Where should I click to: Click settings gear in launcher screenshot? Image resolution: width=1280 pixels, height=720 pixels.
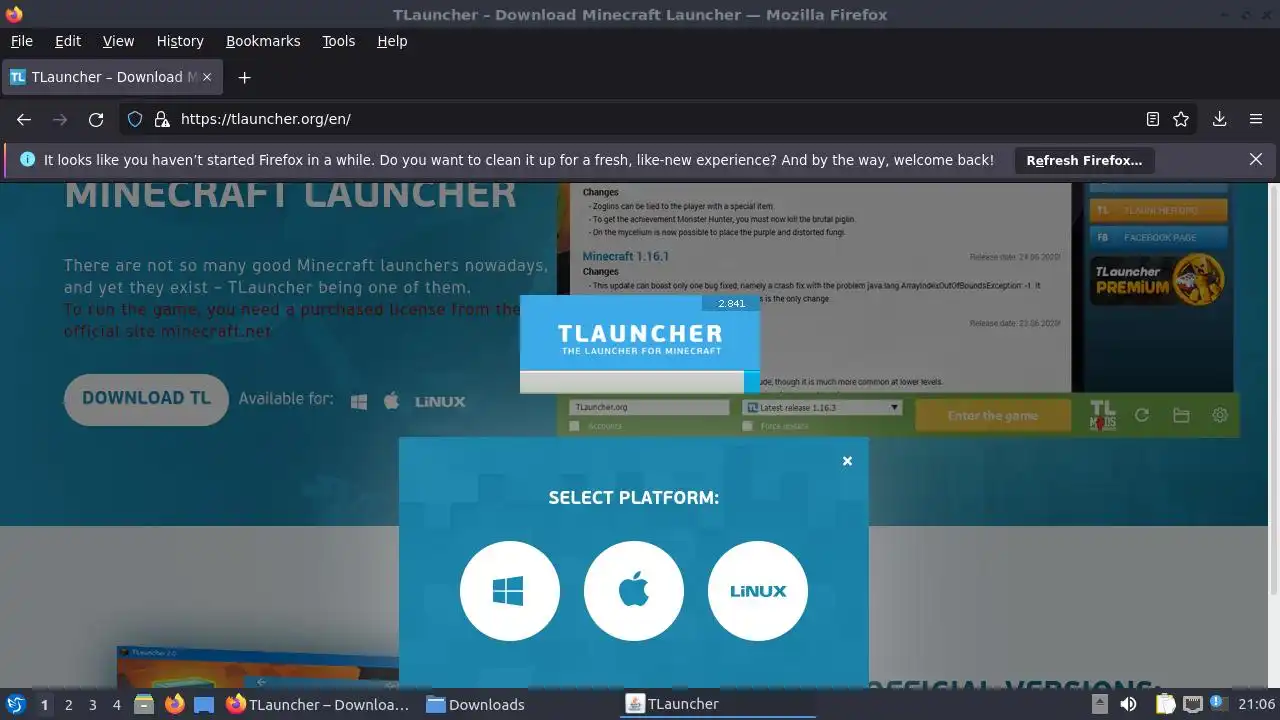[x=1220, y=415]
